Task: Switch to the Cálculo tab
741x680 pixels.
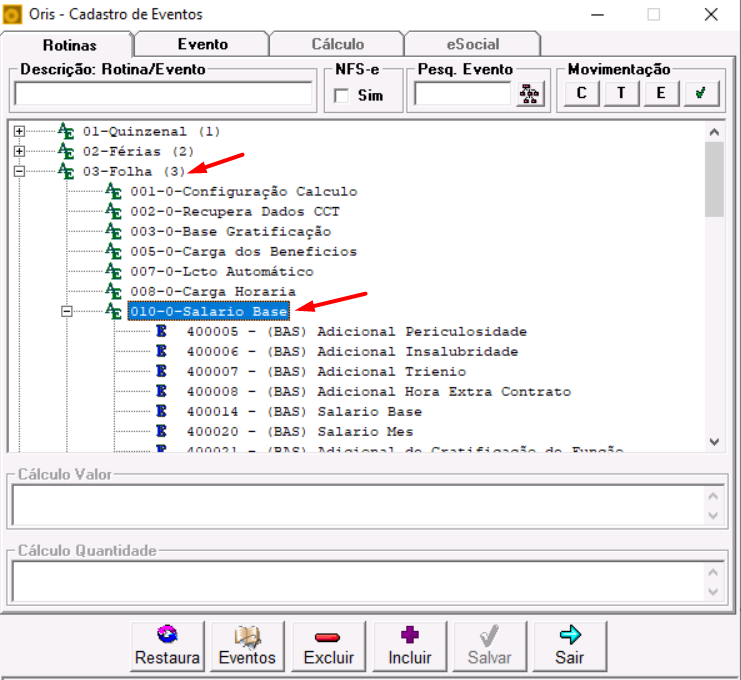Action: click(337, 44)
